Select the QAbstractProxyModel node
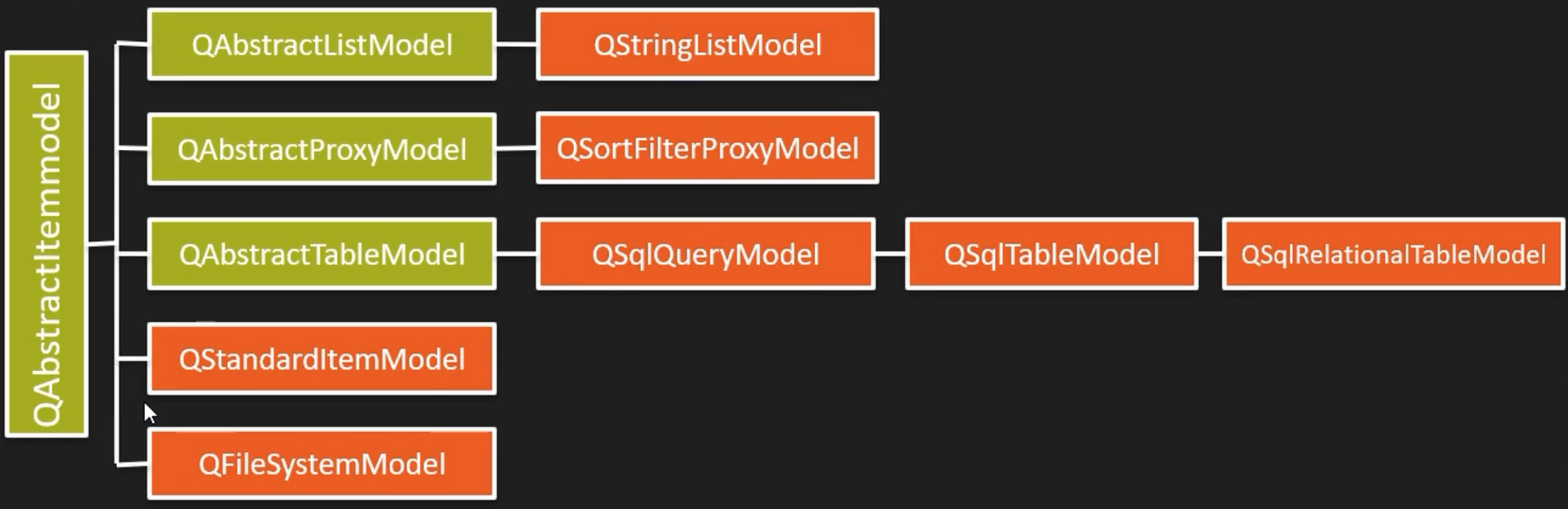1568x509 pixels. click(322, 149)
